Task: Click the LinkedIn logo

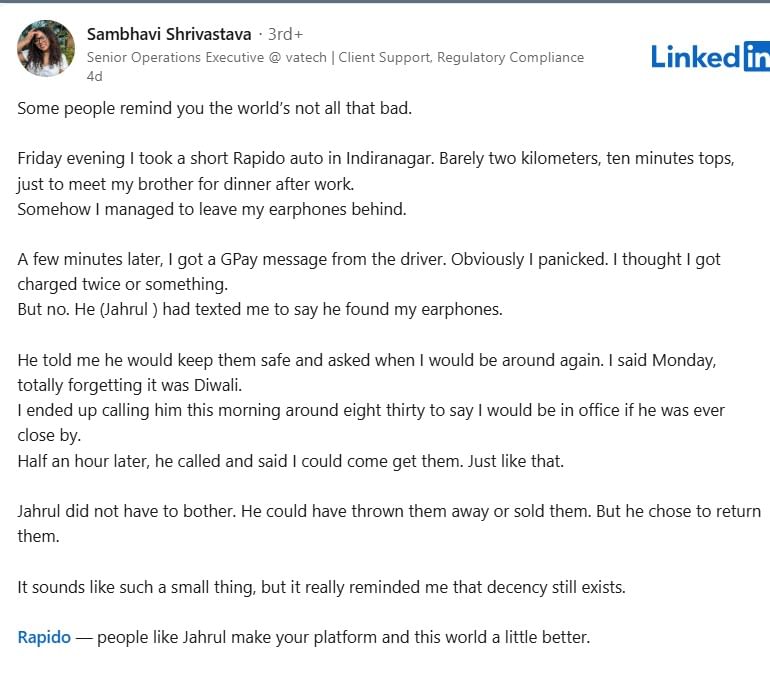Action: tap(709, 56)
